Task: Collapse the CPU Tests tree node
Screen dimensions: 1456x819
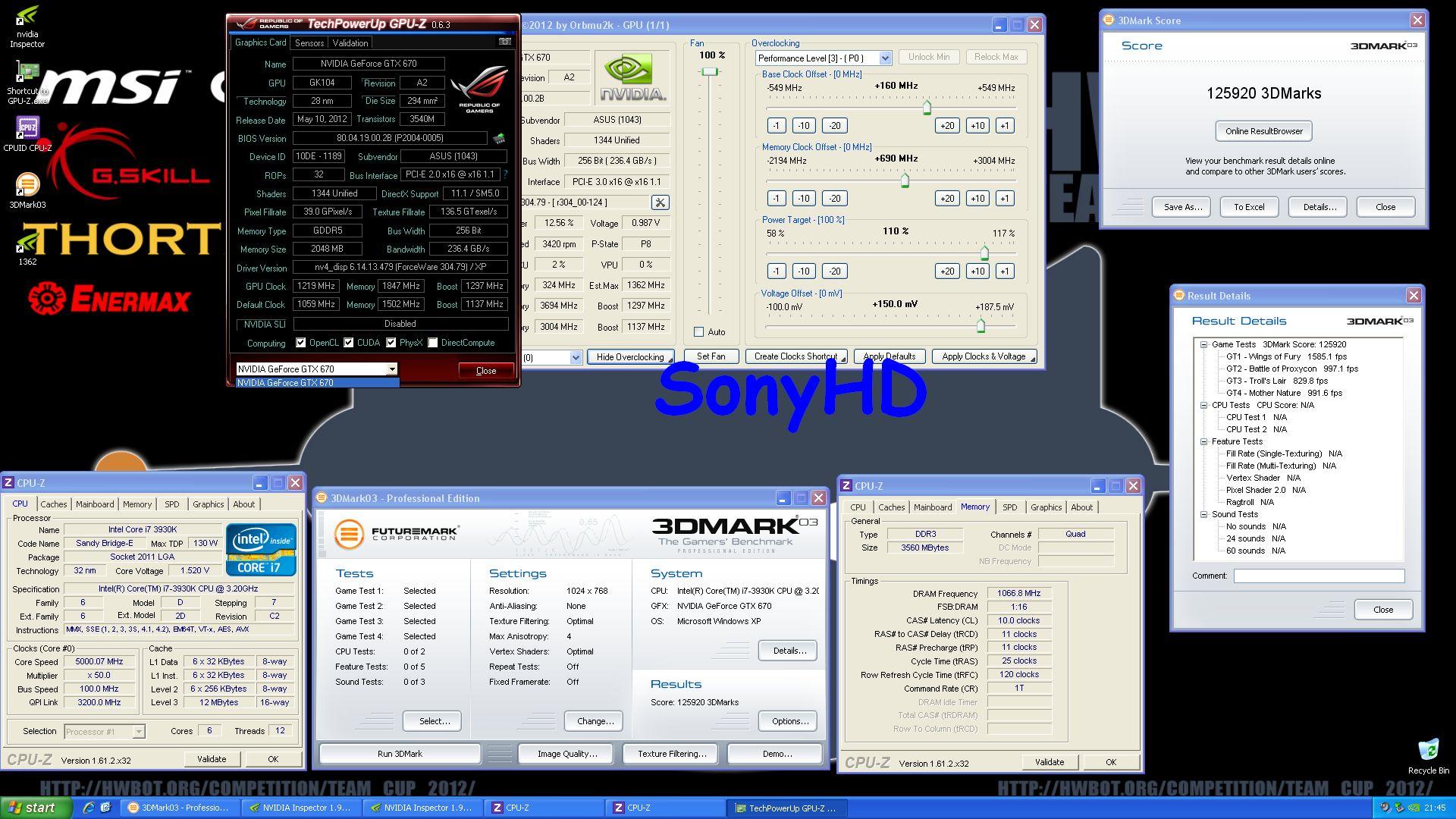Action: tap(1203, 405)
